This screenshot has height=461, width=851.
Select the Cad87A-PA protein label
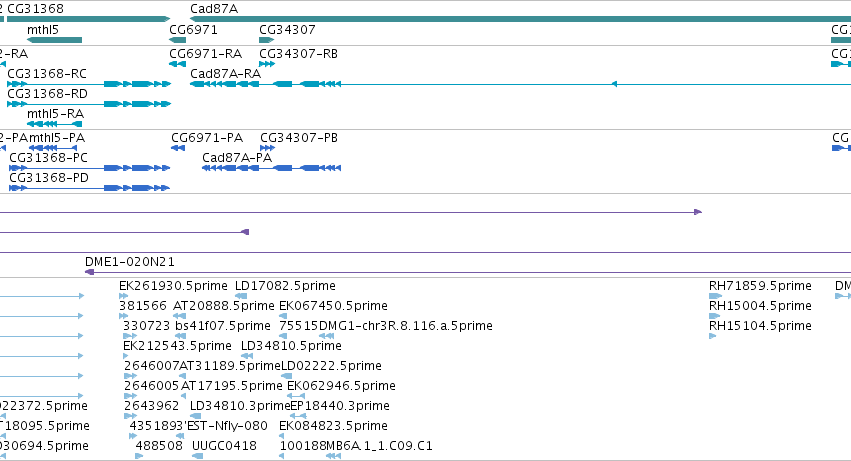[x=237, y=158]
